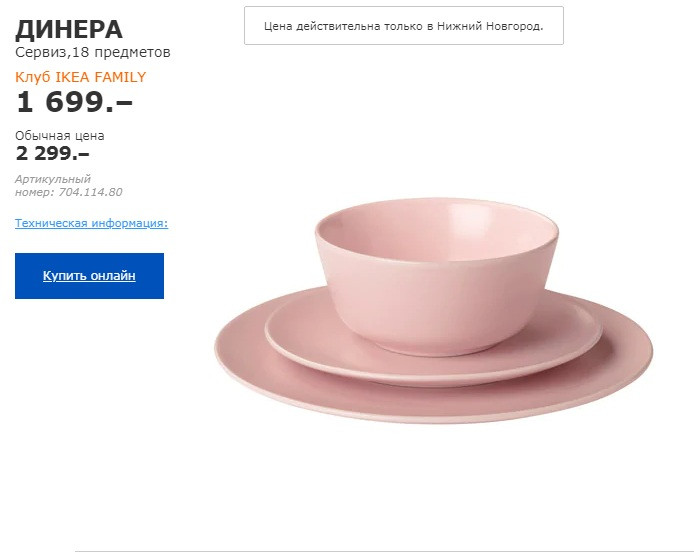The height and width of the screenshot is (553, 694).
Task: Click the word "Цена" in the notice box
Action: [x=278, y=26]
